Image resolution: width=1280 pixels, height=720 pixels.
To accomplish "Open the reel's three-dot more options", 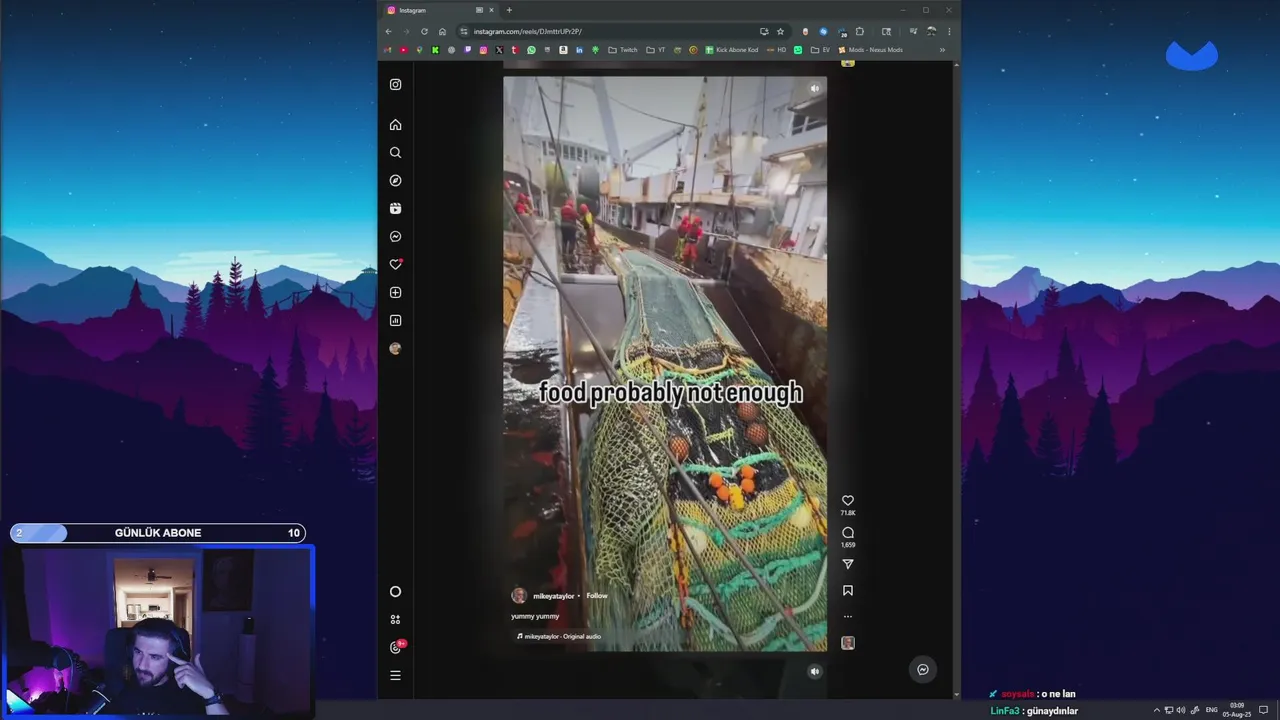I will pyautogui.click(x=848, y=617).
